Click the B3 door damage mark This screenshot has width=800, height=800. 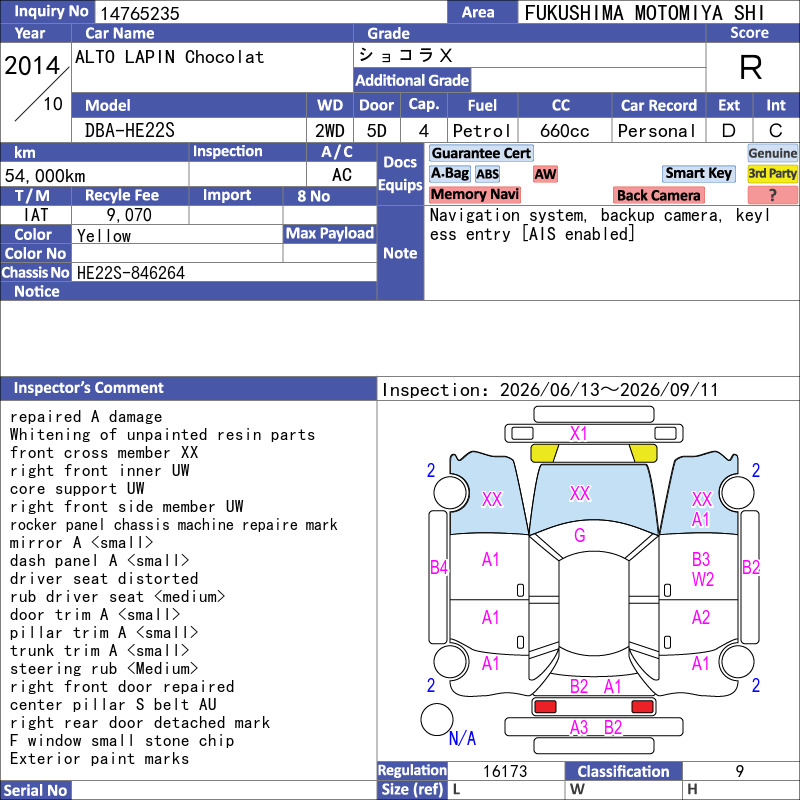(x=701, y=559)
